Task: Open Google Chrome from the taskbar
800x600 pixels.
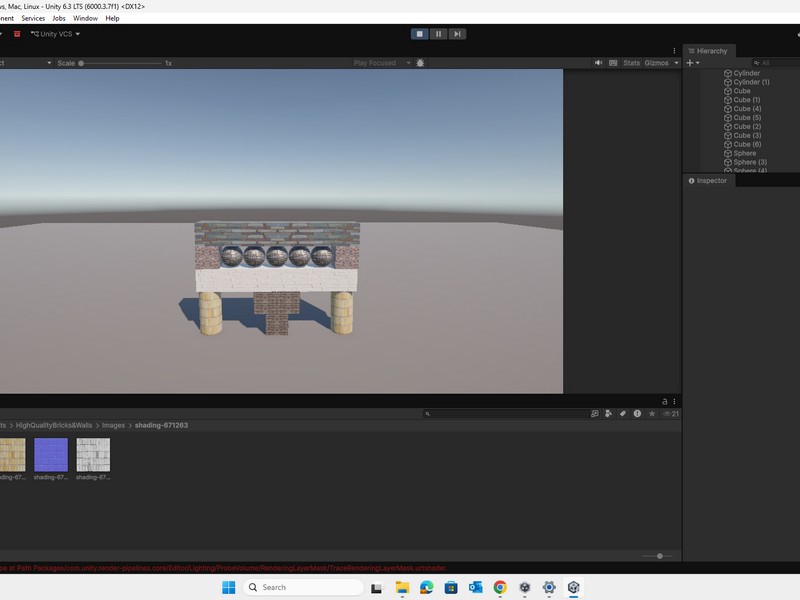Action: [x=500, y=587]
